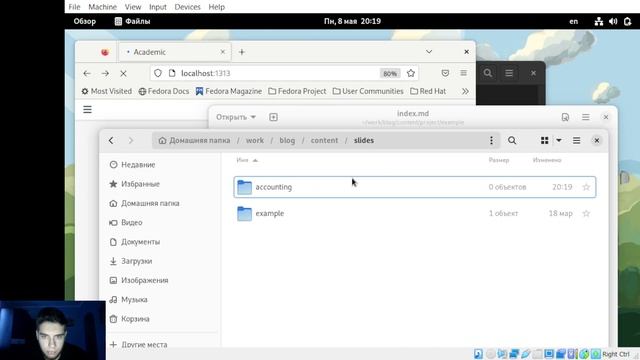Open Документы in the sidebar
Screen dimensions: 640x360
coord(134,242)
